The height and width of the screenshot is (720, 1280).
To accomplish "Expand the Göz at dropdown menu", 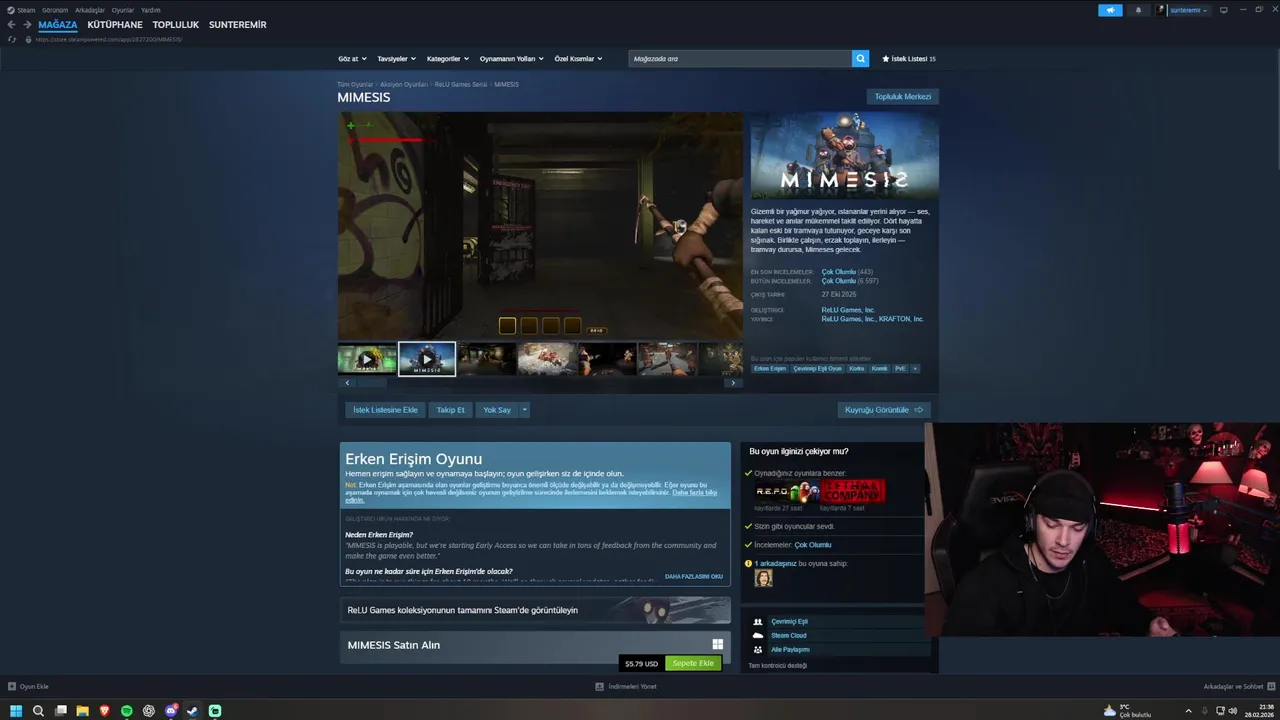I will pyautogui.click(x=351, y=59).
